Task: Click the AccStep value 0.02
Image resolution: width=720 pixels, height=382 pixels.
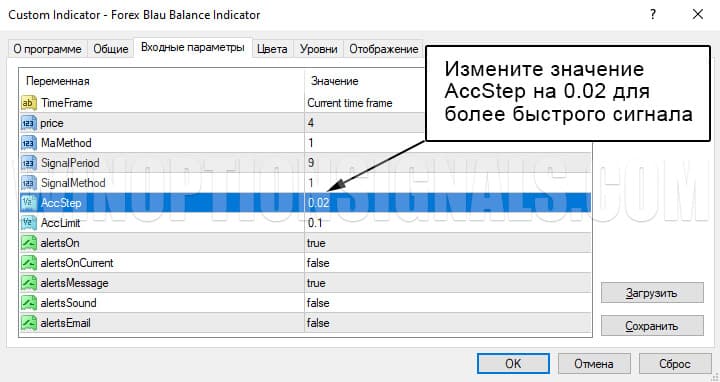Action: pos(318,203)
